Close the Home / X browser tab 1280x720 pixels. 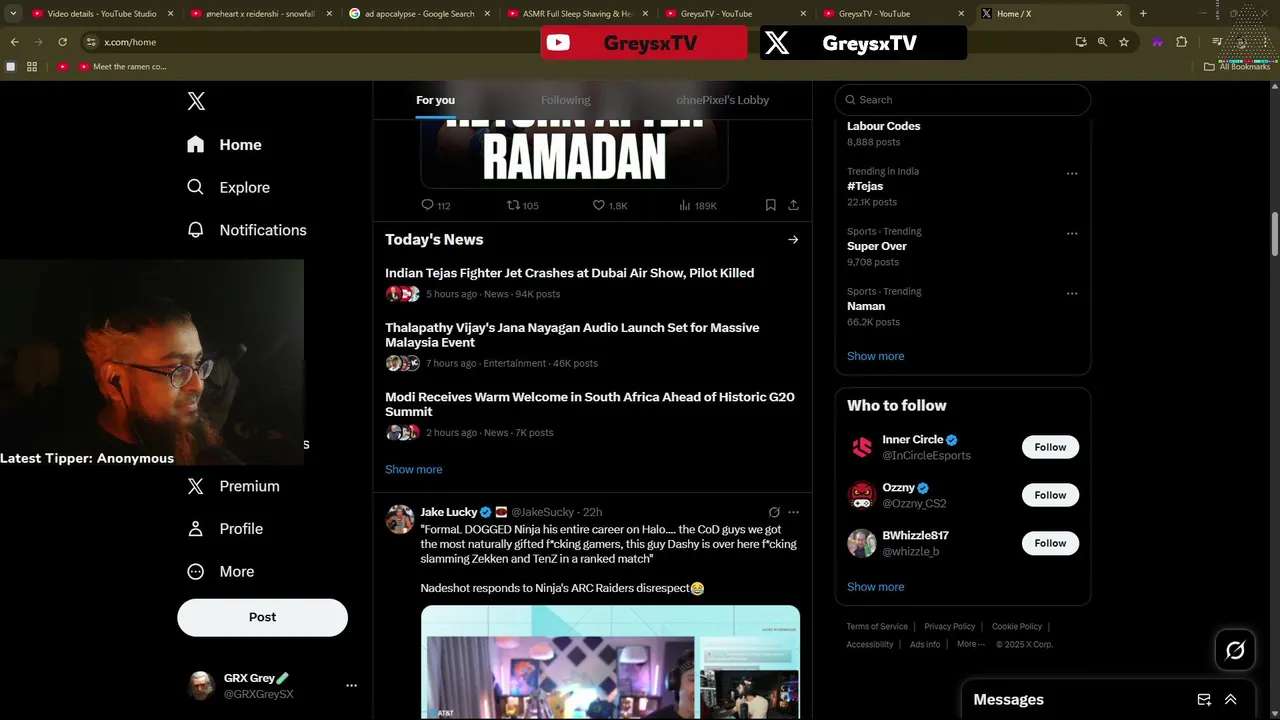pos(1119,14)
